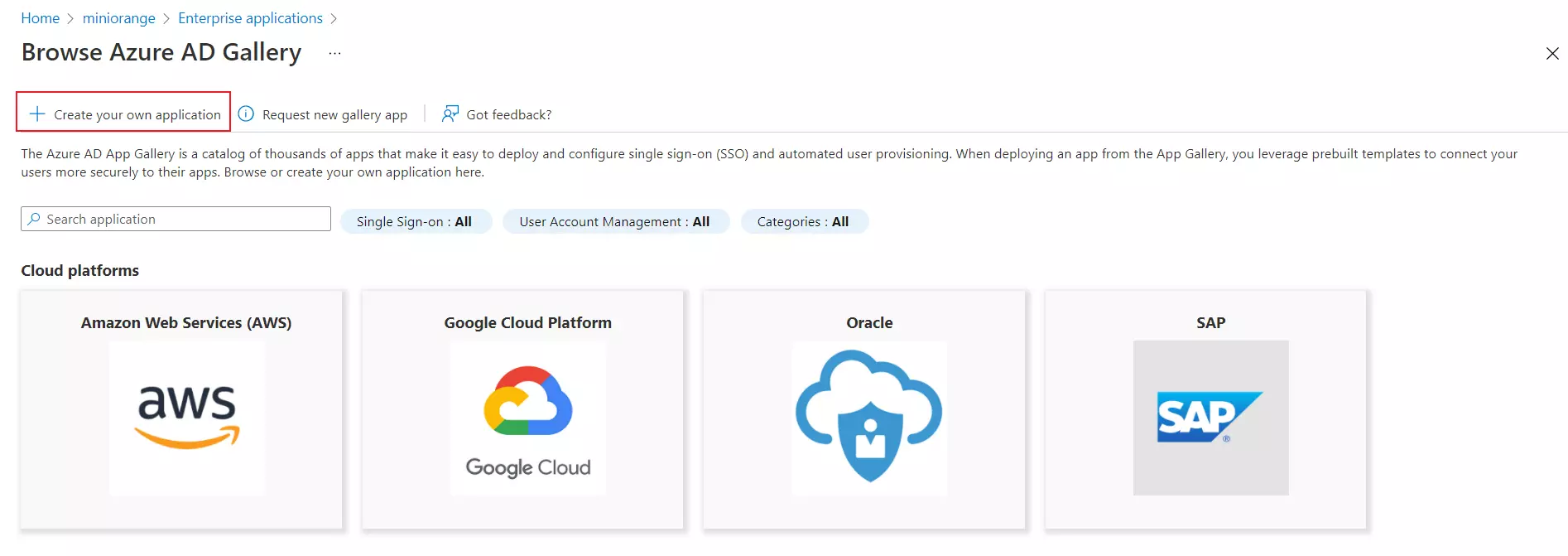The width and height of the screenshot is (1568, 556).
Task: Go to Home breadcrumb
Action: click(x=40, y=18)
